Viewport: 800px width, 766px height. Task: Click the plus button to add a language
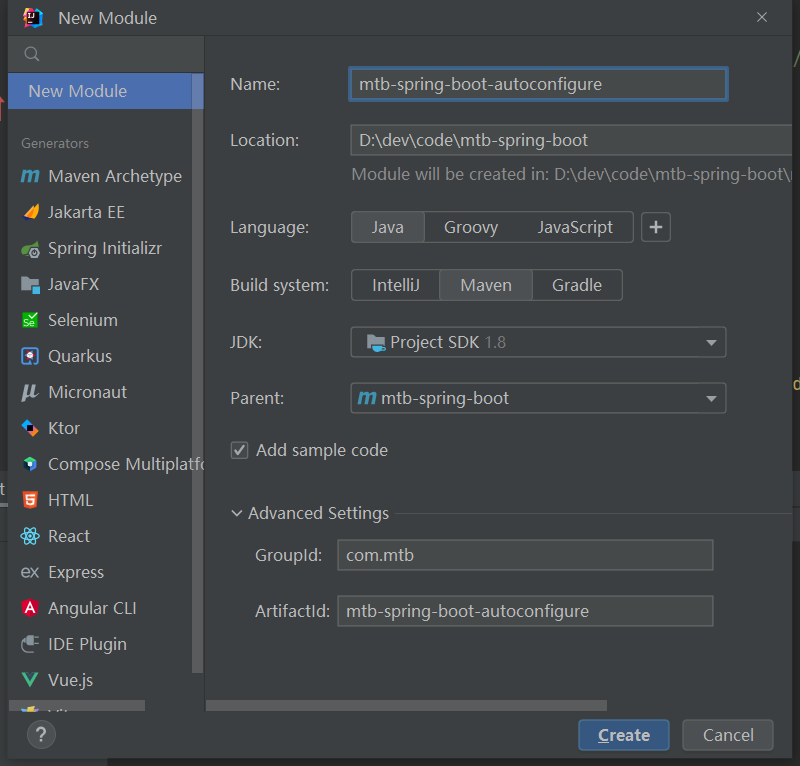(656, 227)
